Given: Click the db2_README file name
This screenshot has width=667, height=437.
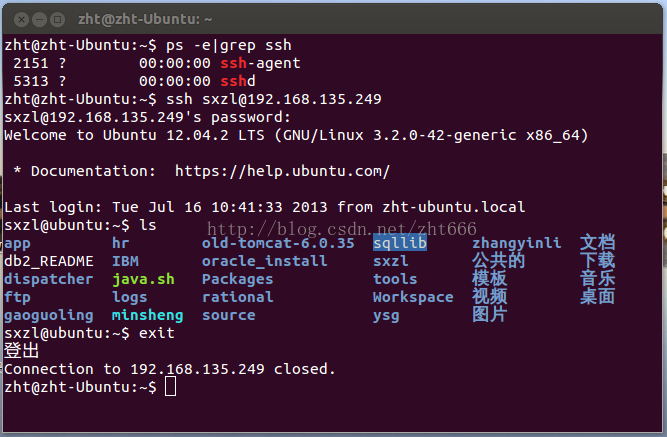Looking at the screenshot, I should [x=48, y=261].
